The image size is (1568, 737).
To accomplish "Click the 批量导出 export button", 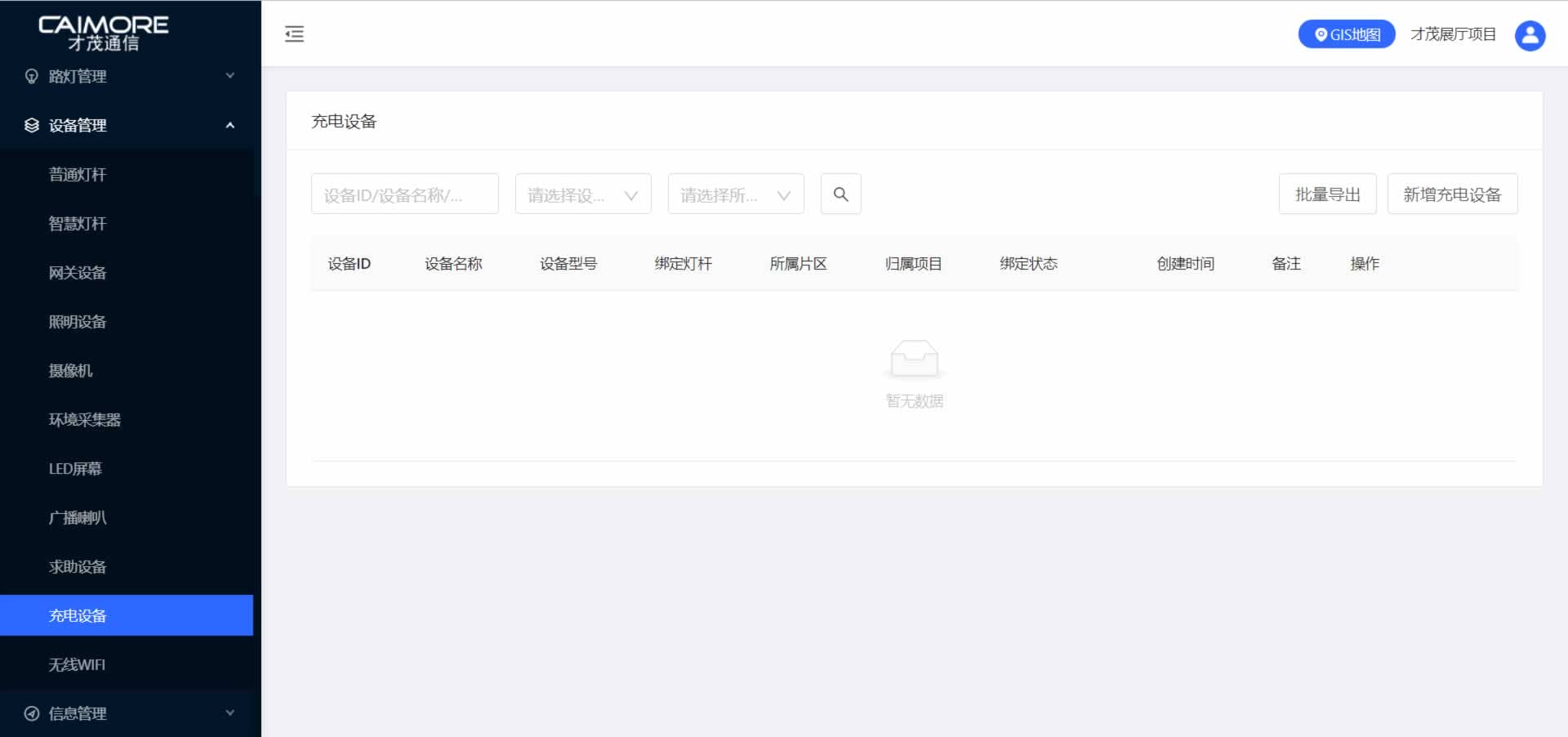I will [1326, 194].
